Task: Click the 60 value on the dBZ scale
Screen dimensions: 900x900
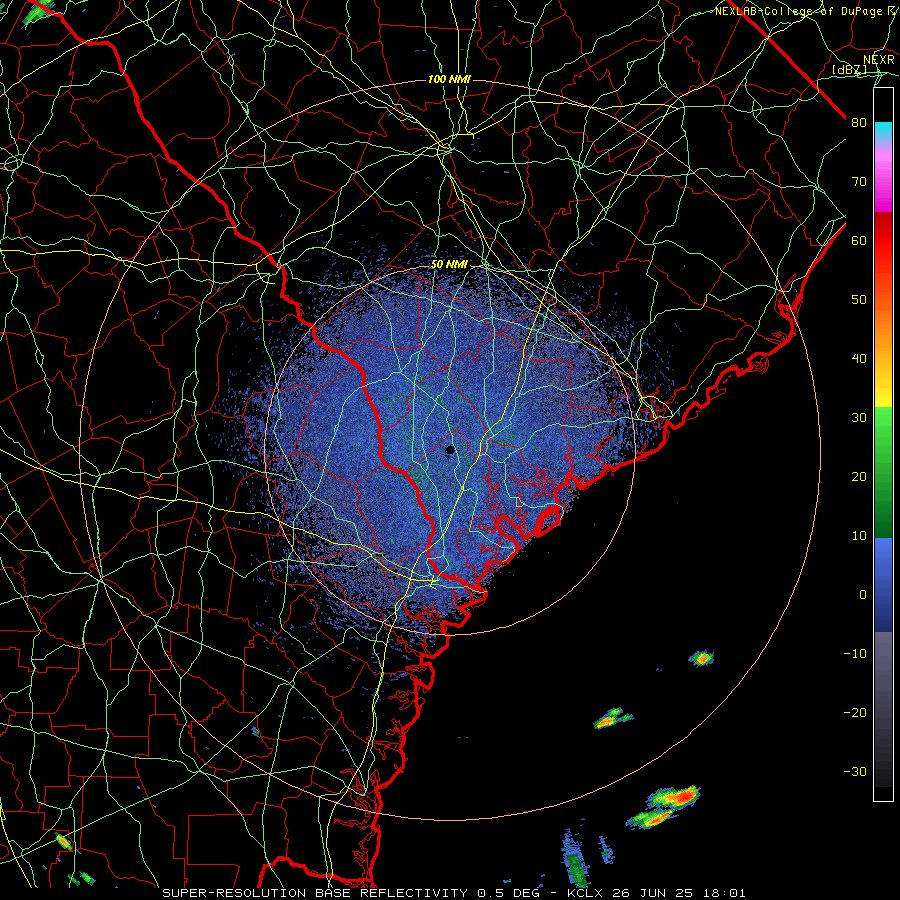Action: point(859,241)
